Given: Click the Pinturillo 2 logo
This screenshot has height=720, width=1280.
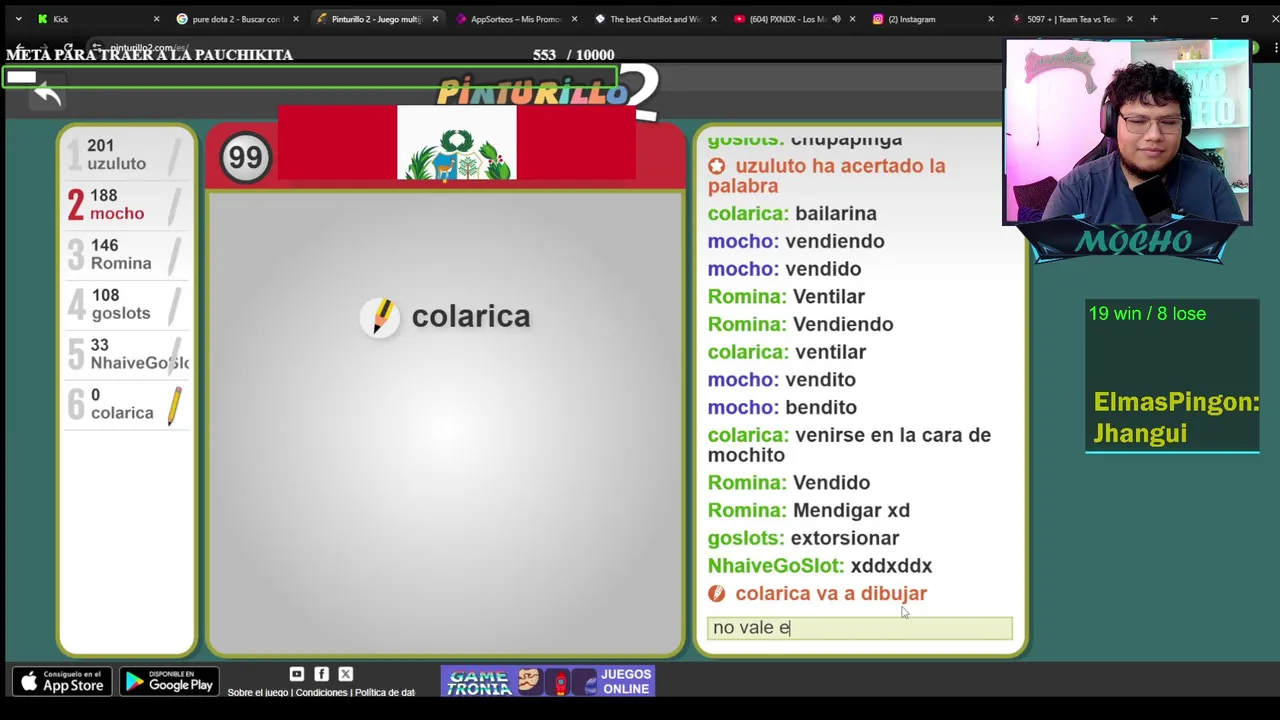Looking at the screenshot, I should (x=548, y=92).
